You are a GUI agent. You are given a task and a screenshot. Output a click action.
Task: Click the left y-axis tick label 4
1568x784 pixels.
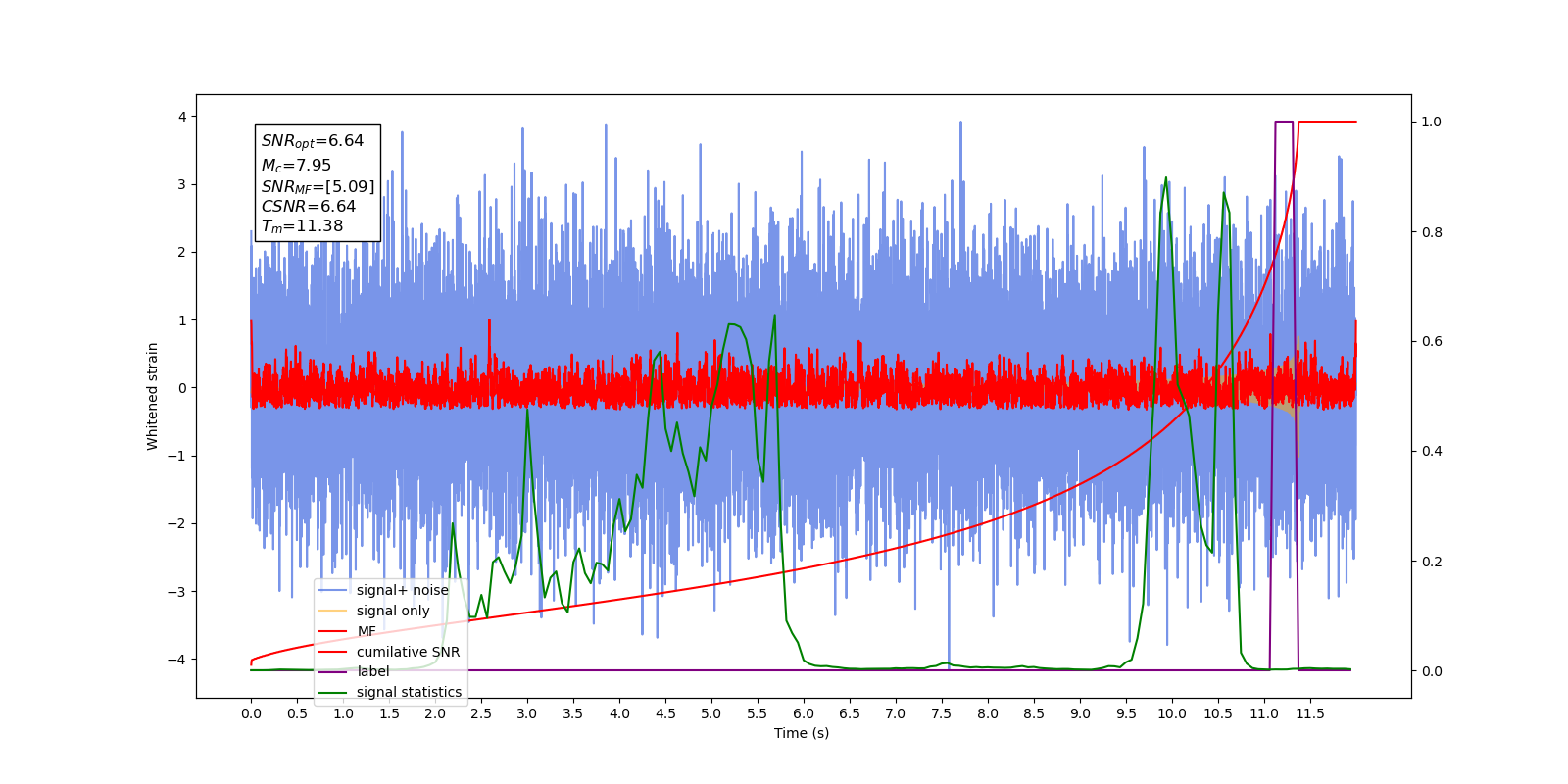pyautogui.click(x=181, y=117)
